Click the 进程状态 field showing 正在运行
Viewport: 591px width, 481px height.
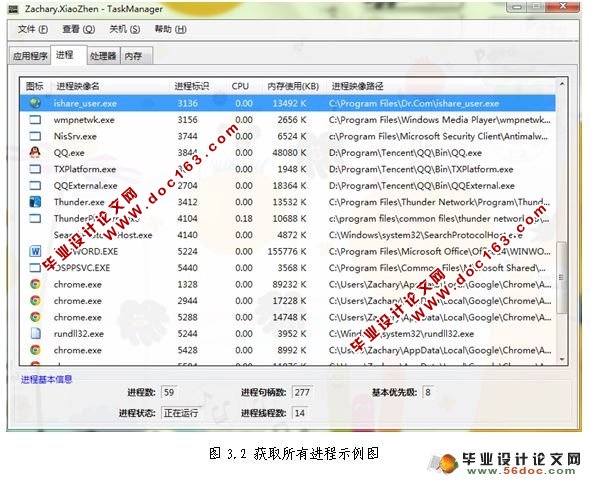pyautogui.click(x=181, y=413)
